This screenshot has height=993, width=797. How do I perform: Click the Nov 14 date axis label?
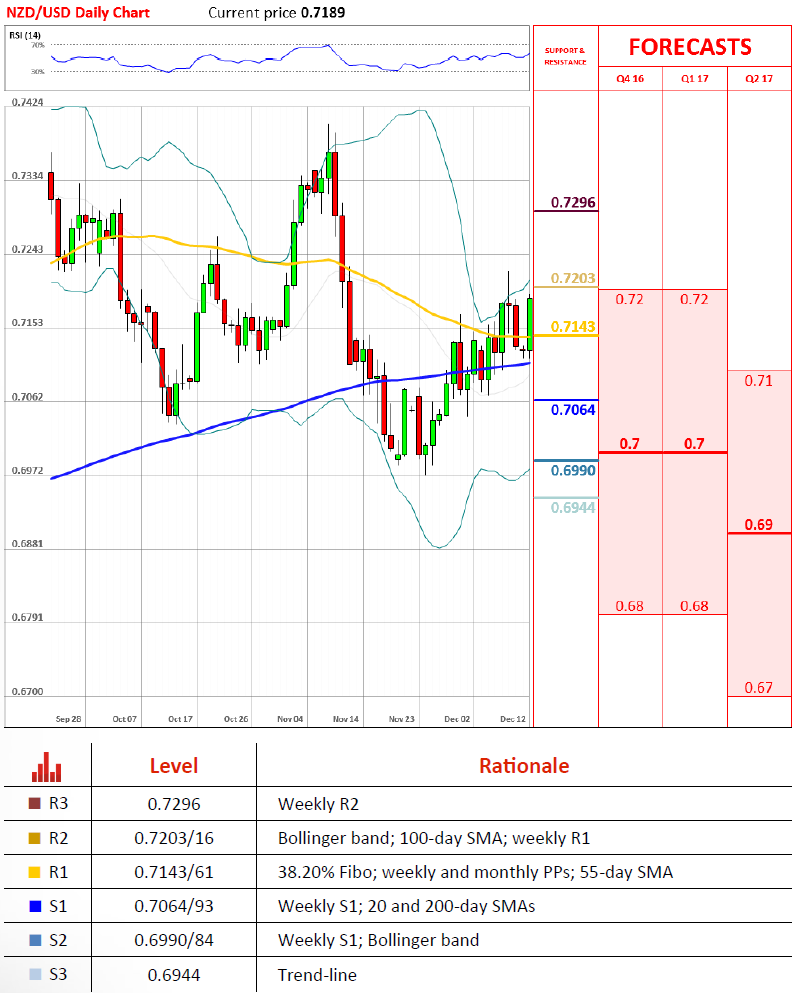coord(346,719)
